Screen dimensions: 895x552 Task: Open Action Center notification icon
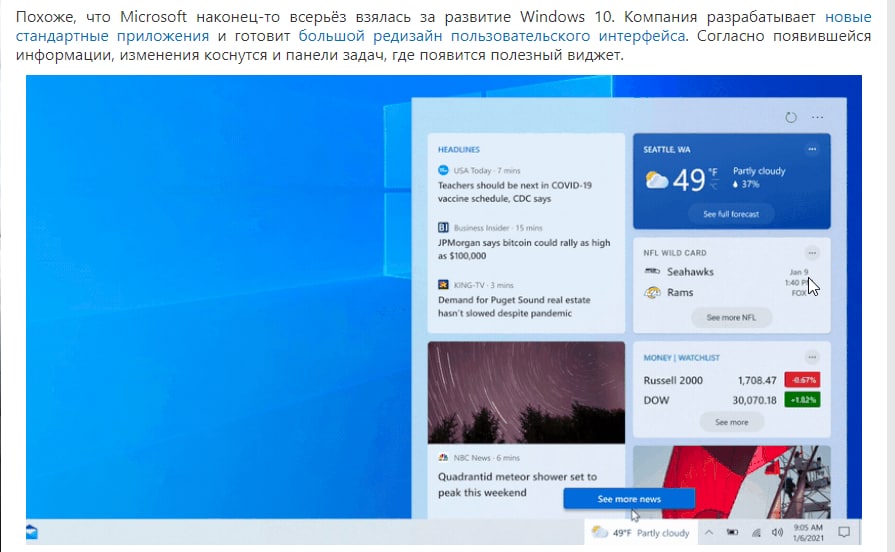point(844,533)
